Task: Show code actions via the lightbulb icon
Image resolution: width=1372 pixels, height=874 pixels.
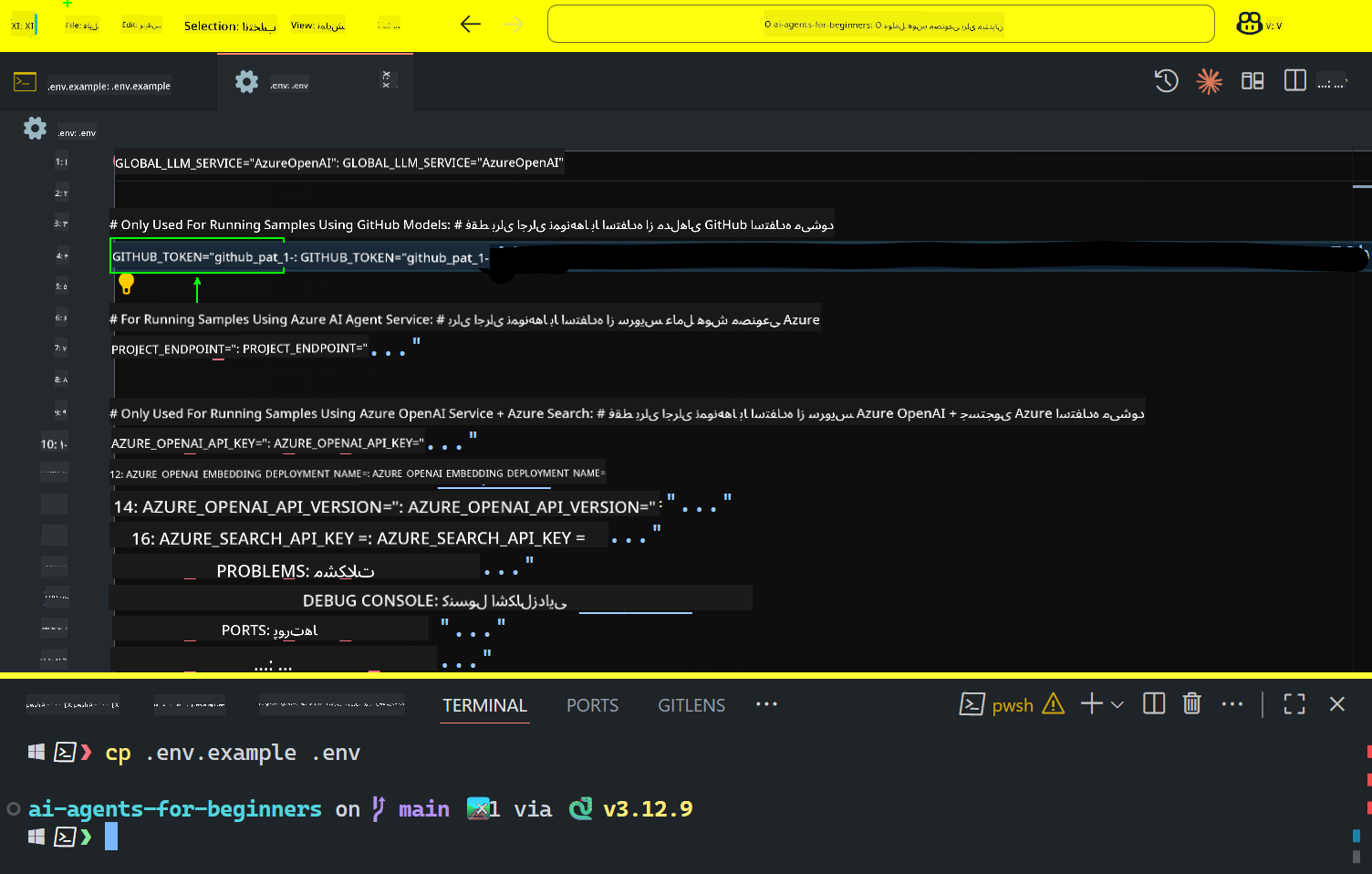Action: click(127, 284)
